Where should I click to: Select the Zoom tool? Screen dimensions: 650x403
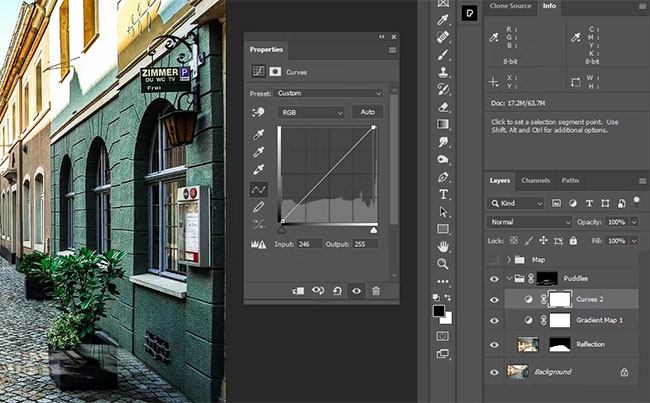pos(443,264)
